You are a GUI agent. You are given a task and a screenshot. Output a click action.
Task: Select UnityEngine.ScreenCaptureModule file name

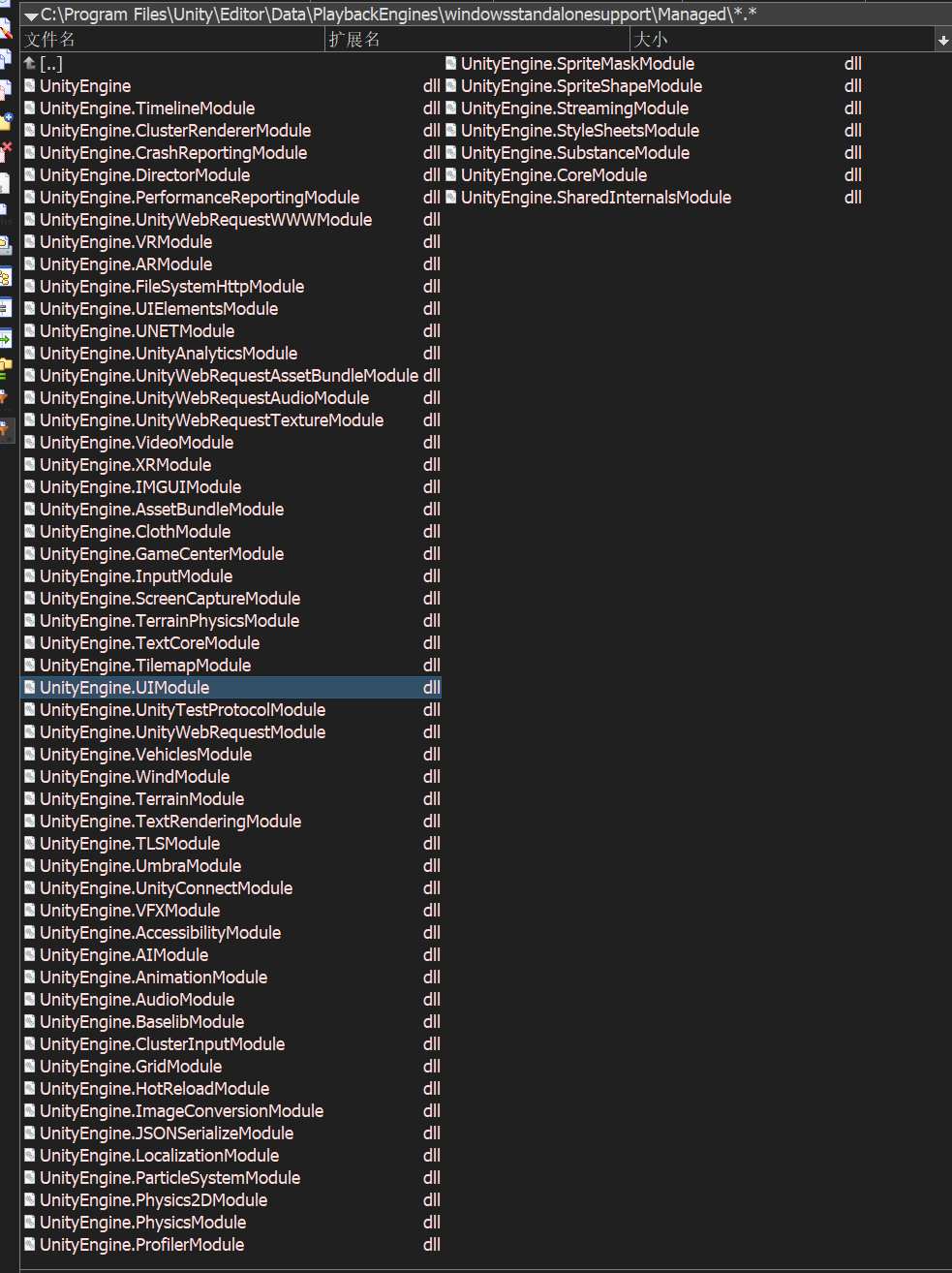[170, 599]
